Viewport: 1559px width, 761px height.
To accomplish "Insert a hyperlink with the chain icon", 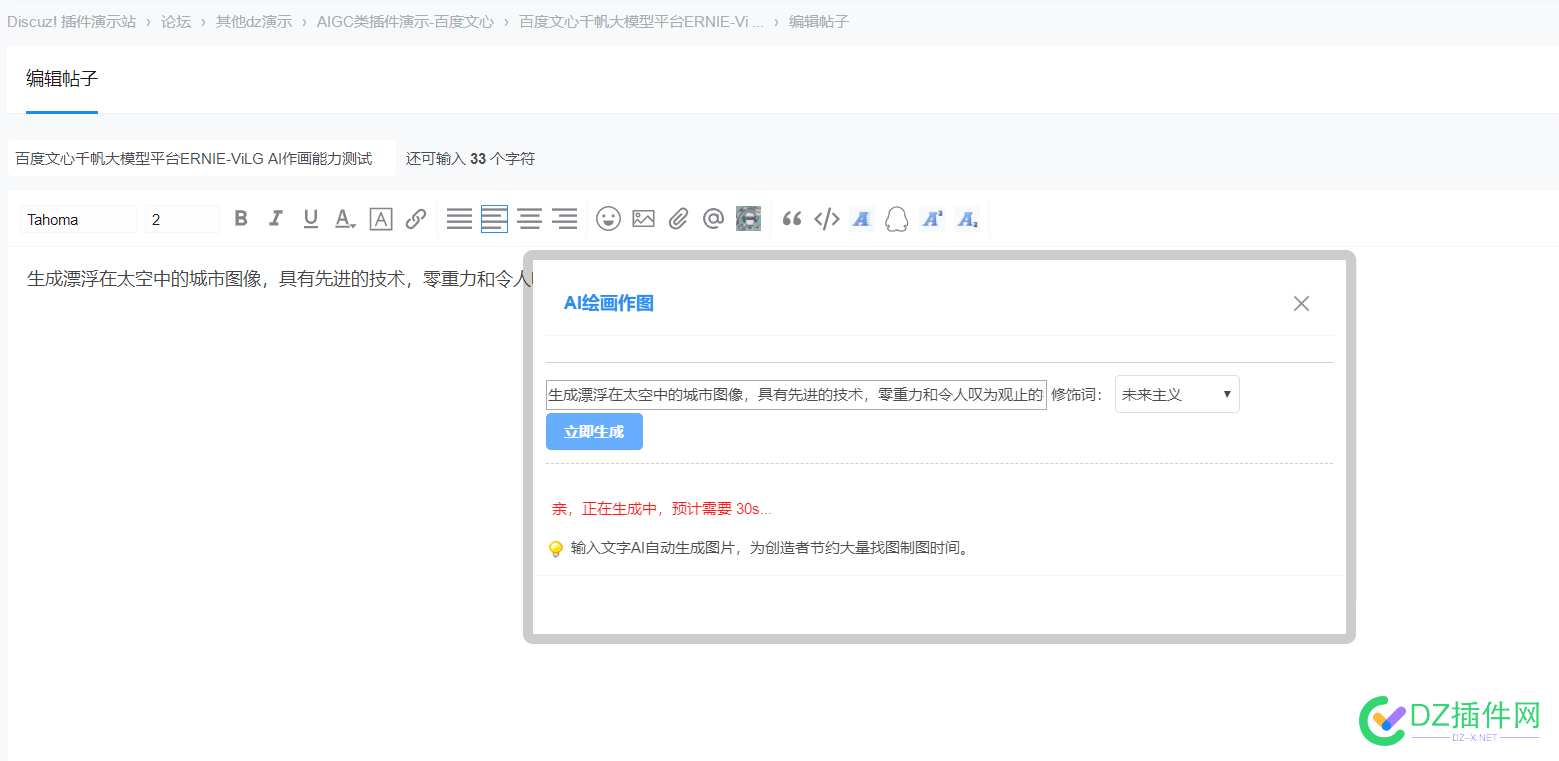I will tap(416, 219).
